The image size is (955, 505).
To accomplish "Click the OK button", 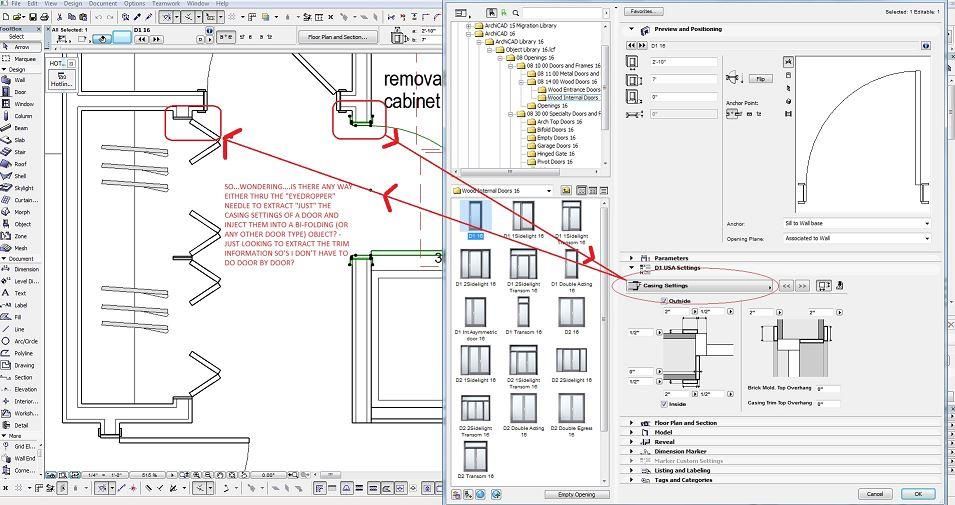I will pyautogui.click(x=918, y=493).
